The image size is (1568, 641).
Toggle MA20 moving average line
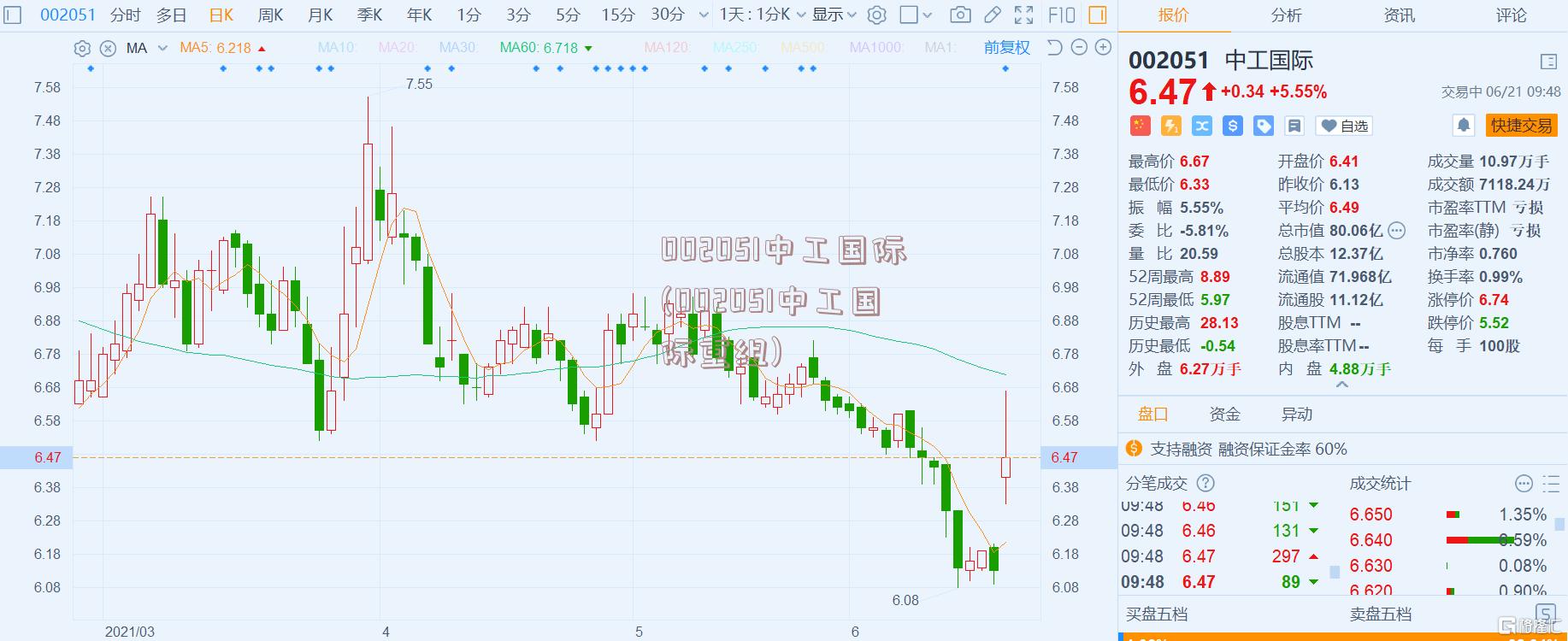[x=398, y=48]
